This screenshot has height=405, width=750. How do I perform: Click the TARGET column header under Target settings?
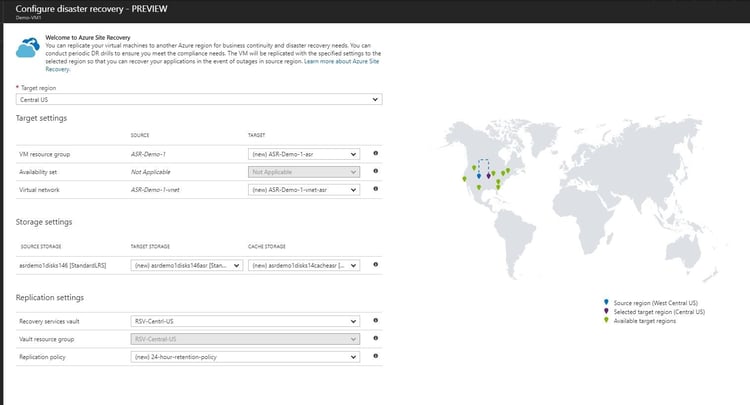[x=256, y=135]
